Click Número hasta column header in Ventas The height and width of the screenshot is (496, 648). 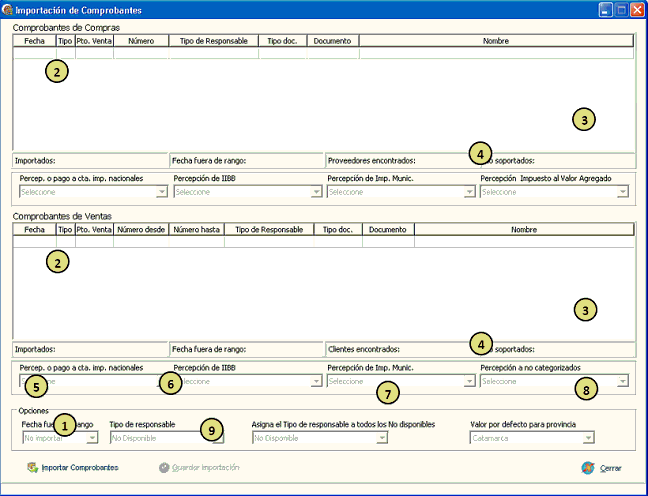tap(196, 229)
